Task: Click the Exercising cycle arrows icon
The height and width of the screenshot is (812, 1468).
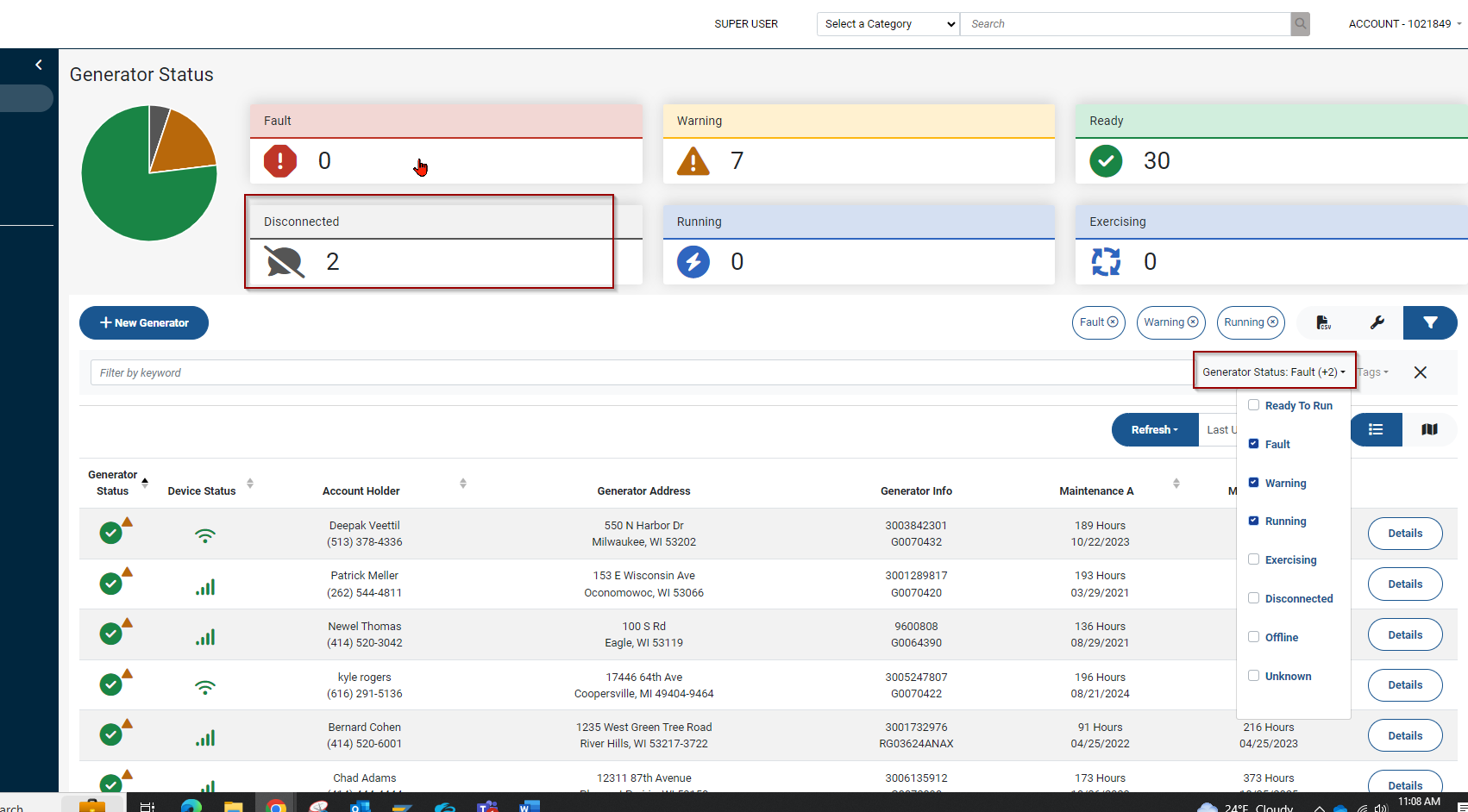Action: point(1106,262)
